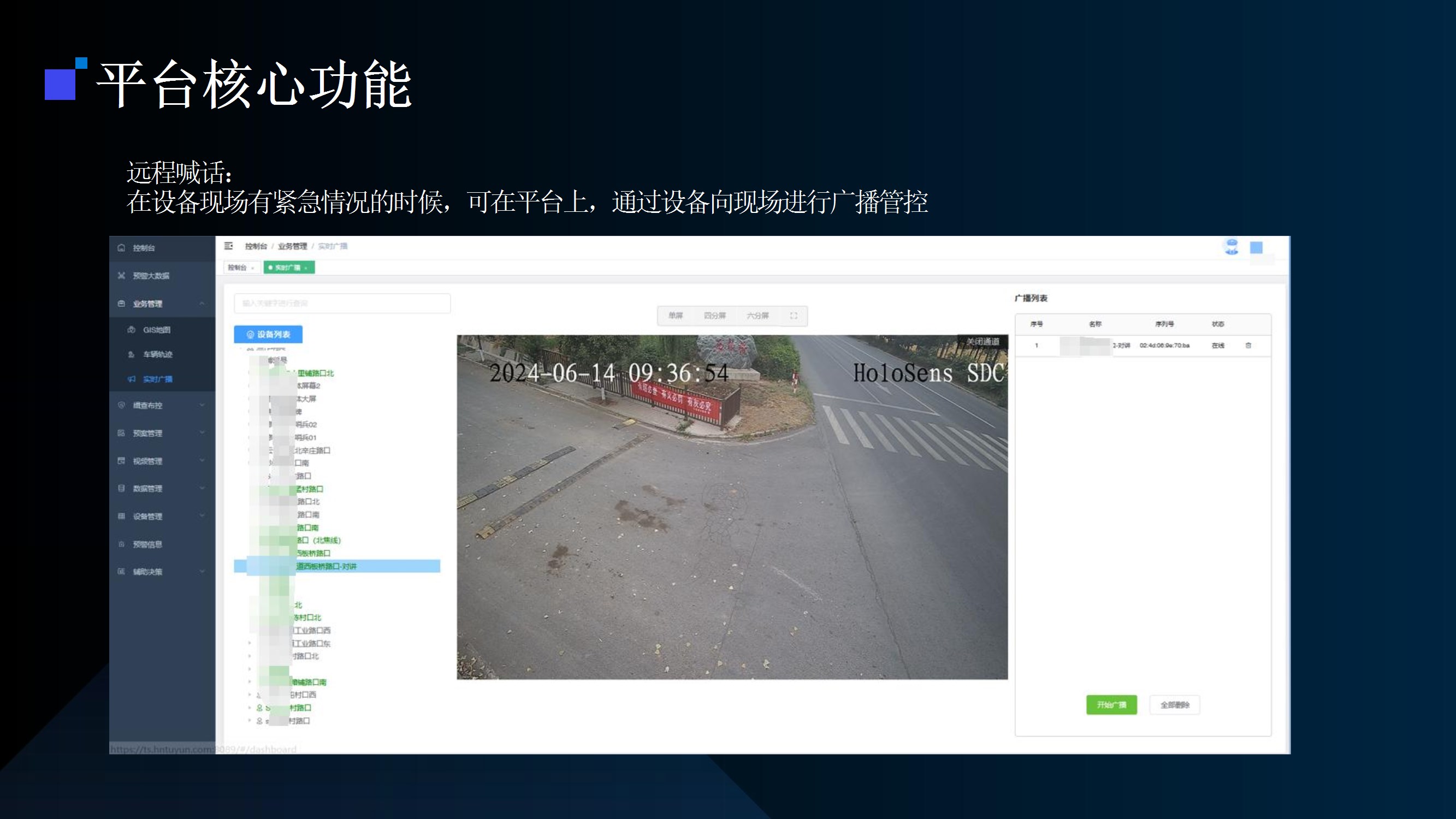The width and height of the screenshot is (1456, 819).
Task: Open the user avatar icon at top right
Action: pos(1231,247)
